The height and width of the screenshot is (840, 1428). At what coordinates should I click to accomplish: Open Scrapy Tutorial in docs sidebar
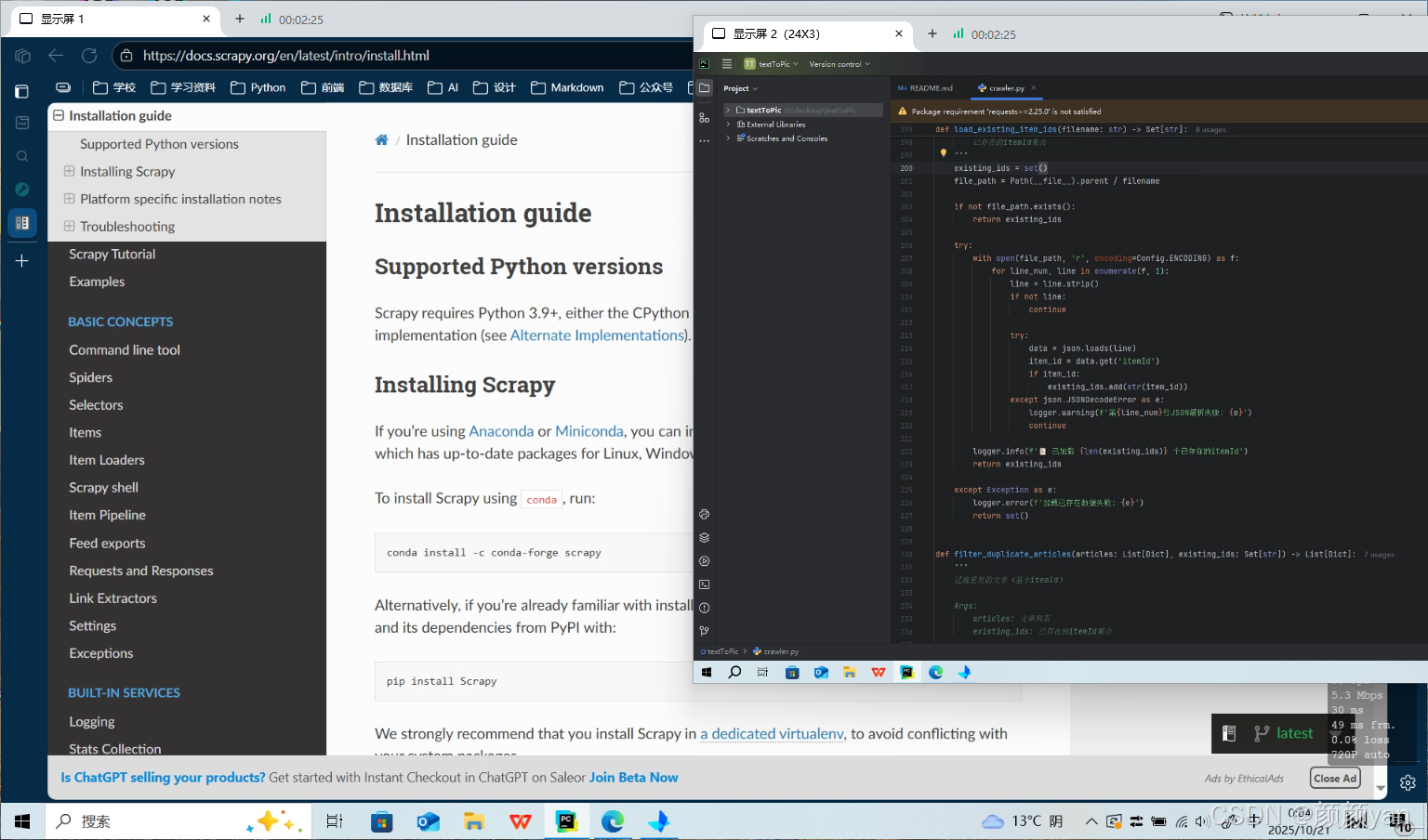coord(112,254)
